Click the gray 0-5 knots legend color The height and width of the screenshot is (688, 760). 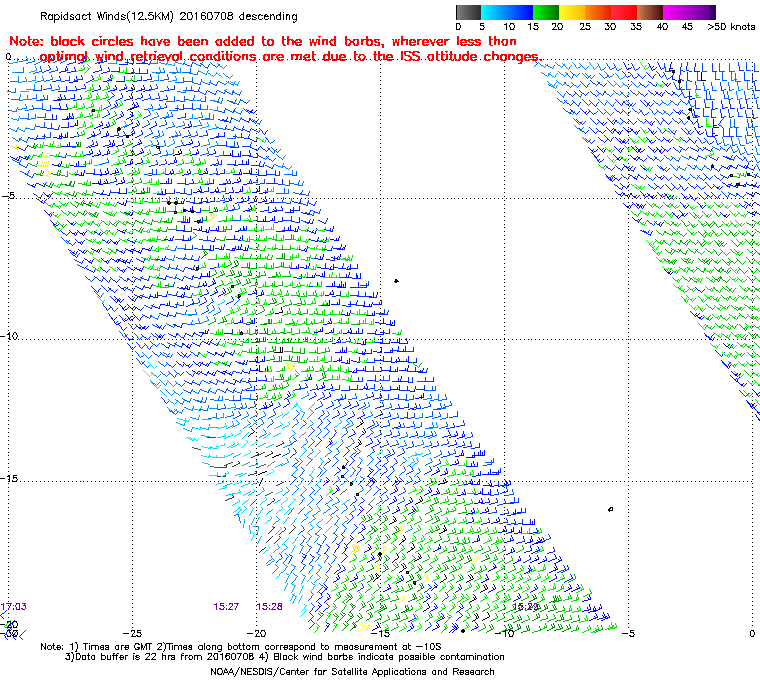pos(468,12)
